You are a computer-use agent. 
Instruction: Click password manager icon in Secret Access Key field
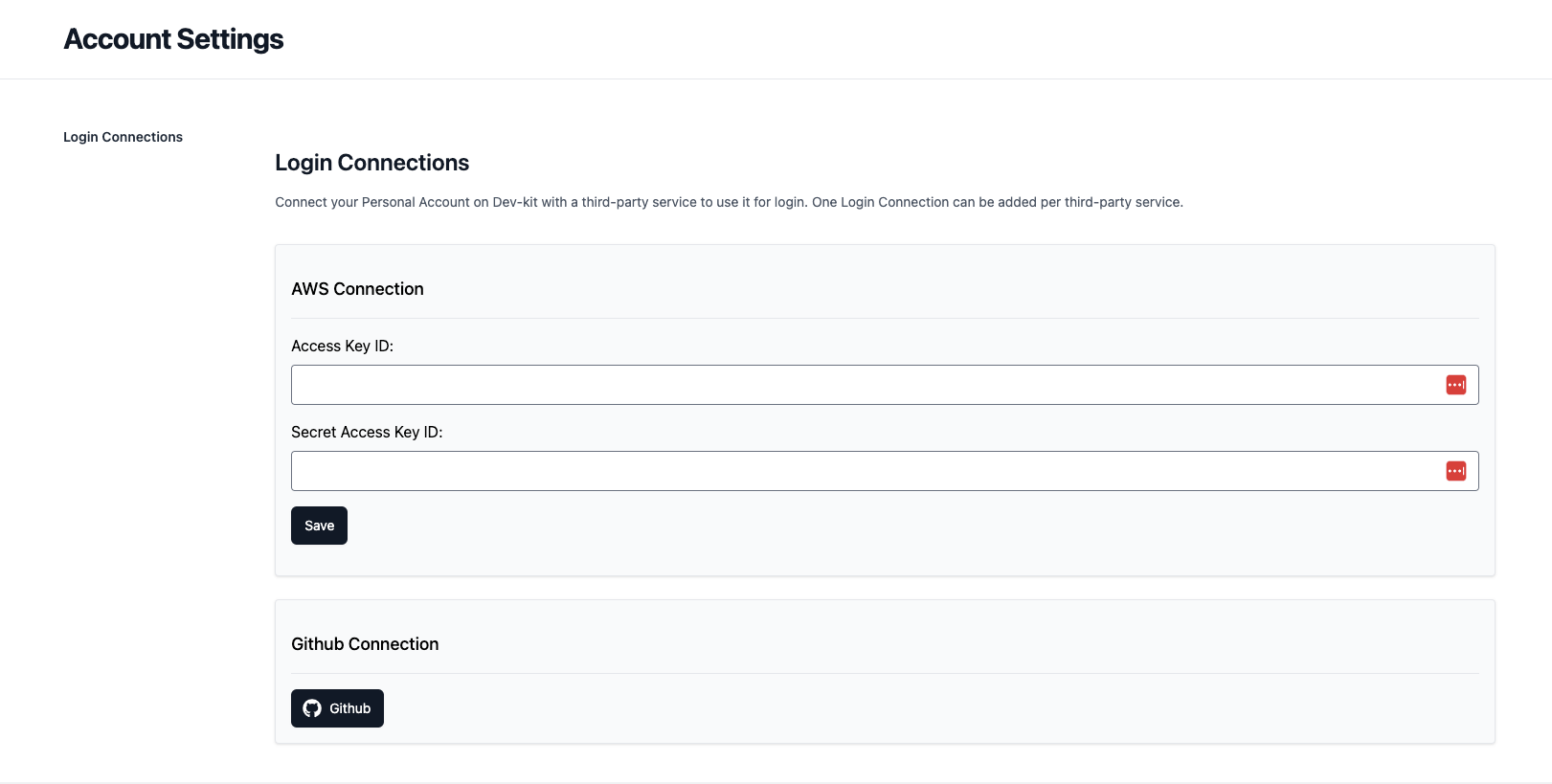click(x=1455, y=471)
